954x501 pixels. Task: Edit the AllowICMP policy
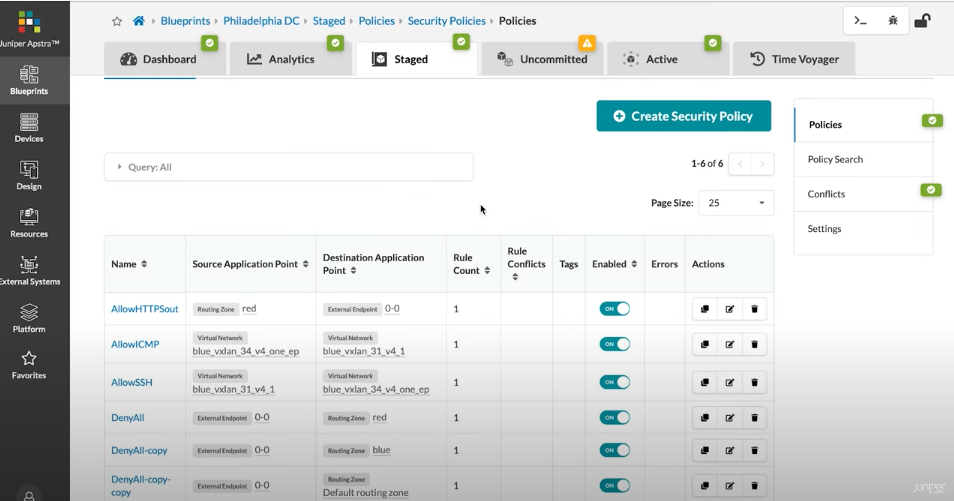[x=729, y=344]
